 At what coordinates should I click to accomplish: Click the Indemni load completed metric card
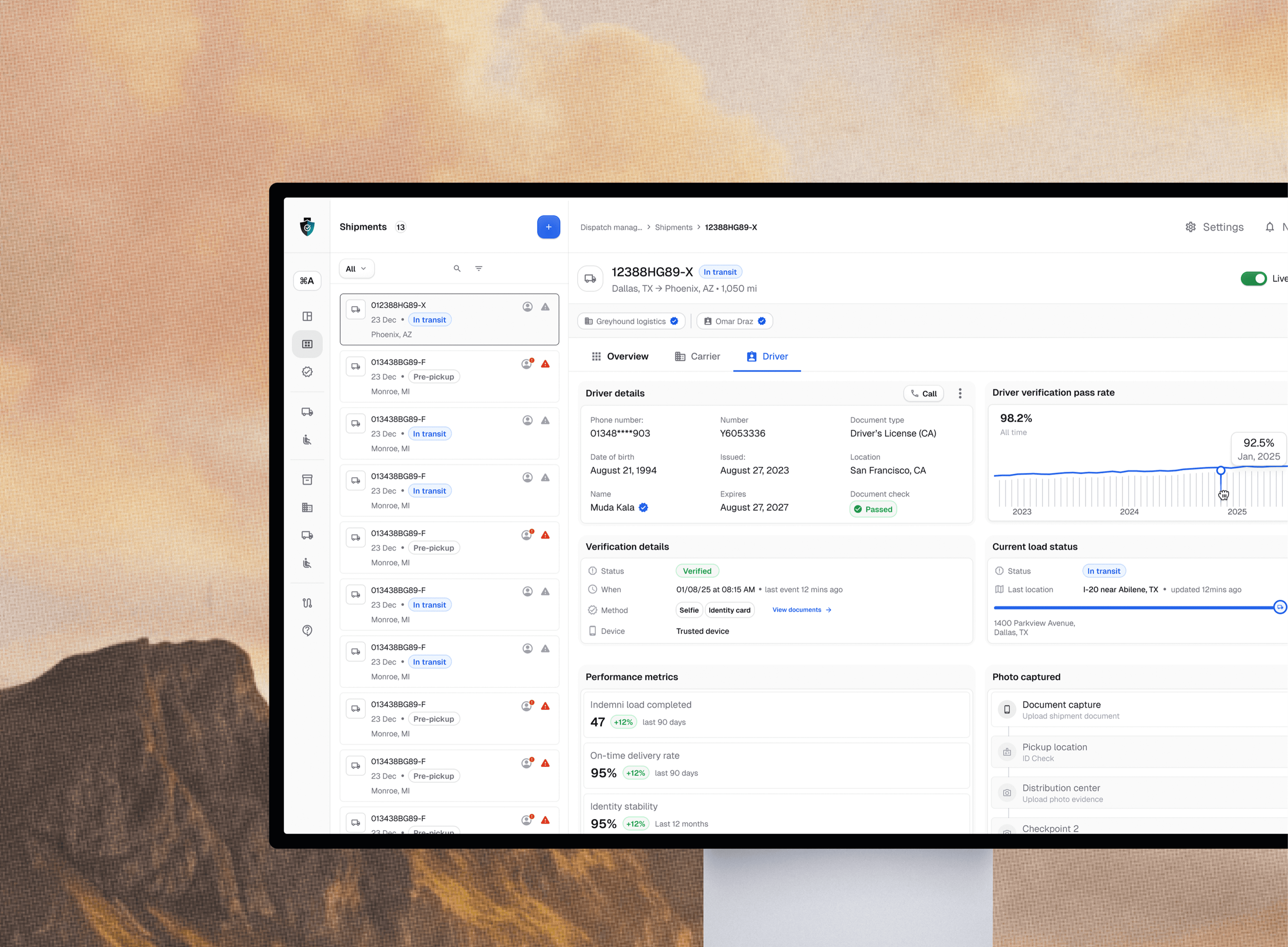(776, 714)
